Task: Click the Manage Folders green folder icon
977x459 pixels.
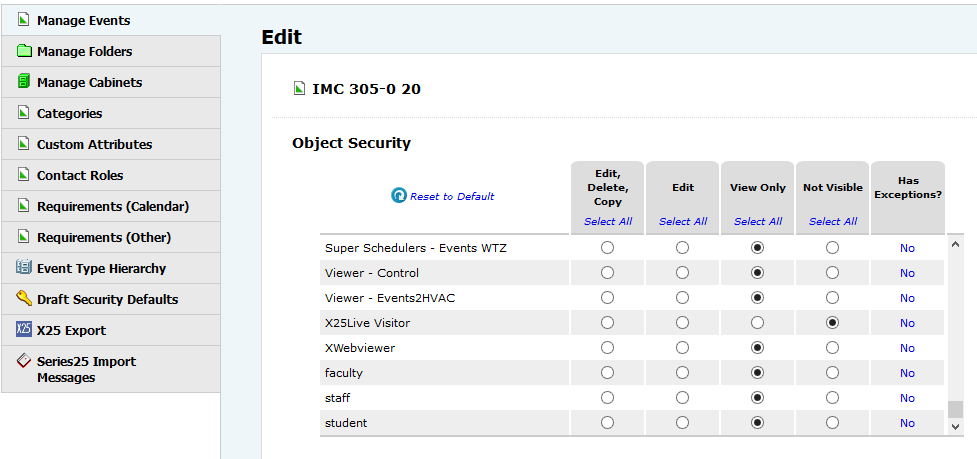Action: (x=24, y=51)
